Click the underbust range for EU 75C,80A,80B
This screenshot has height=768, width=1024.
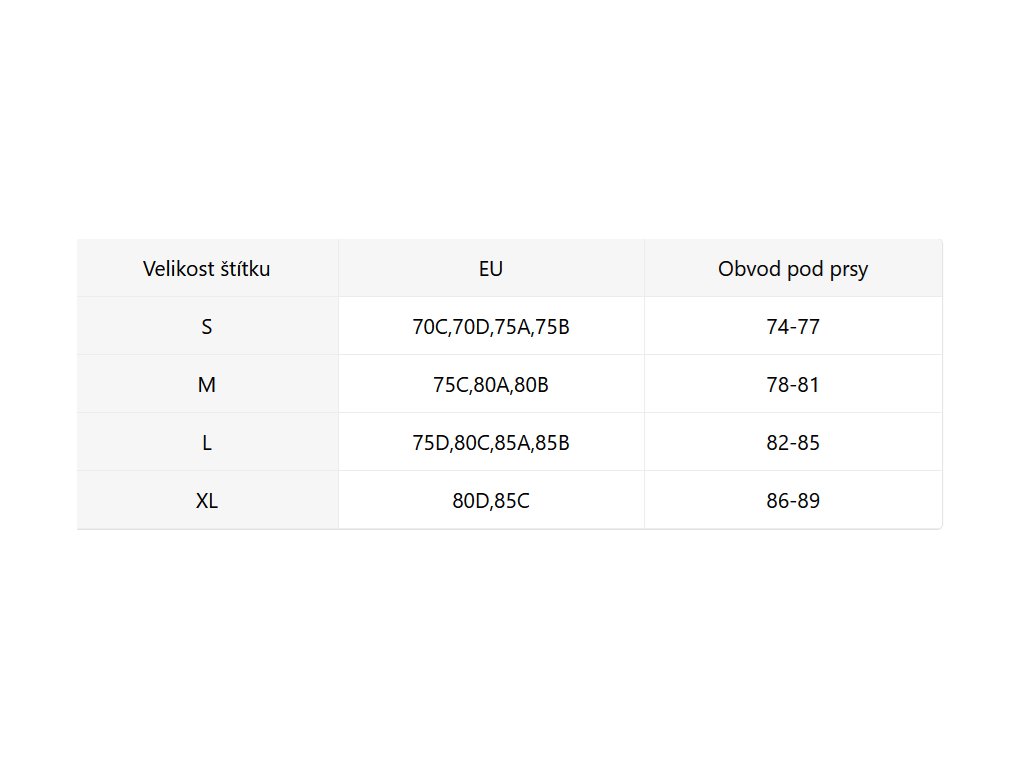[x=793, y=385]
